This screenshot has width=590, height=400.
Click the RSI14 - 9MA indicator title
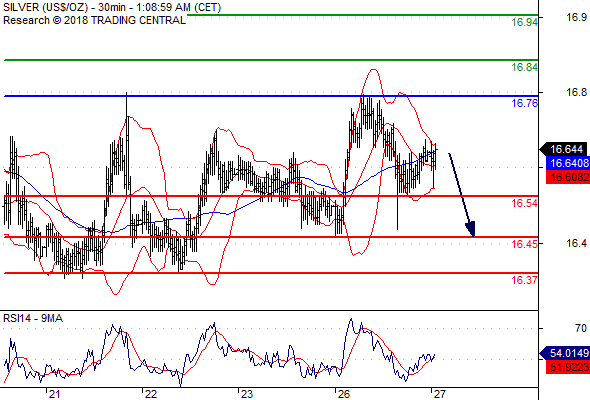pyautogui.click(x=33, y=318)
